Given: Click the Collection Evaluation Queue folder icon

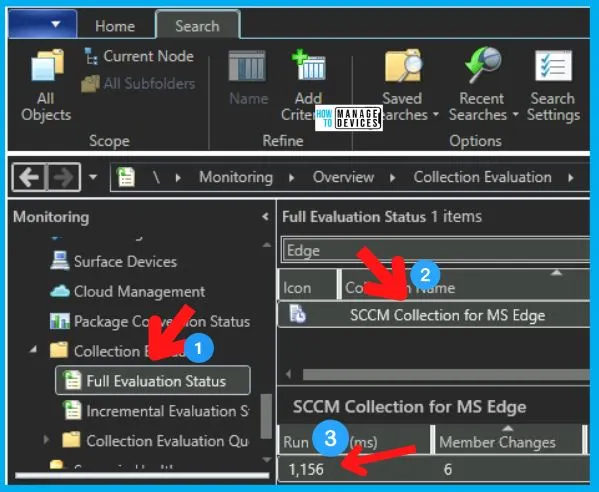Looking at the screenshot, I should point(71,440).
